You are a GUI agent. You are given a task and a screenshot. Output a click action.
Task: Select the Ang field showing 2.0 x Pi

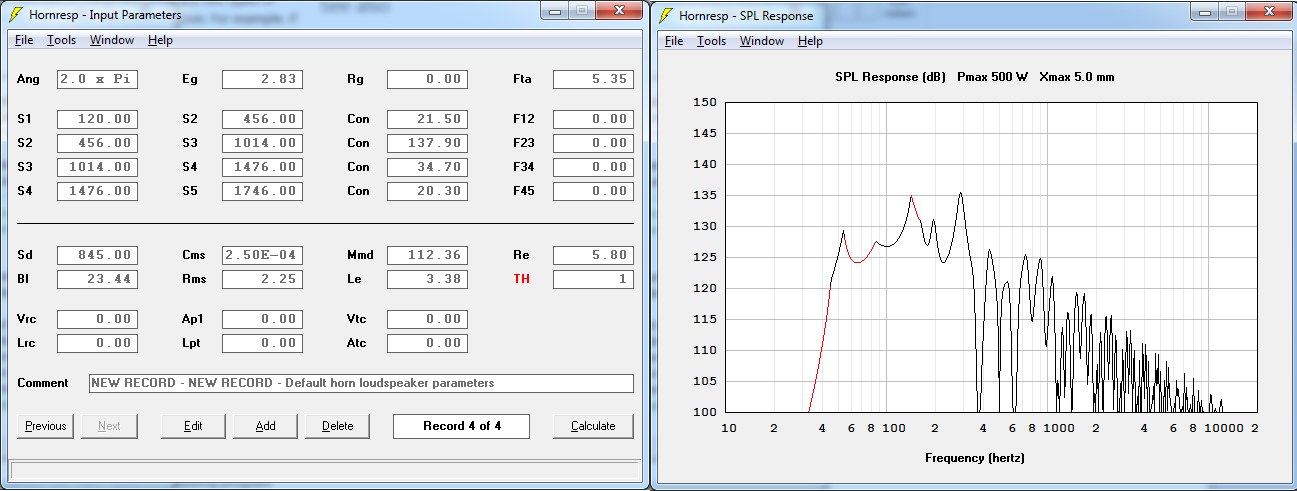click(97, 79)
